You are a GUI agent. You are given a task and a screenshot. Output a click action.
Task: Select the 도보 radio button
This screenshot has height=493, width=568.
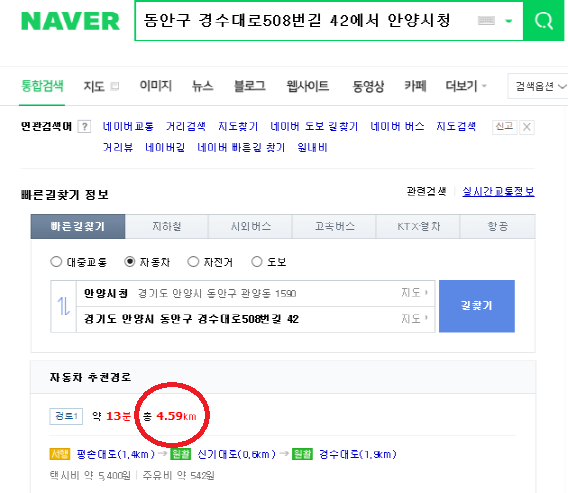point(257,262)
